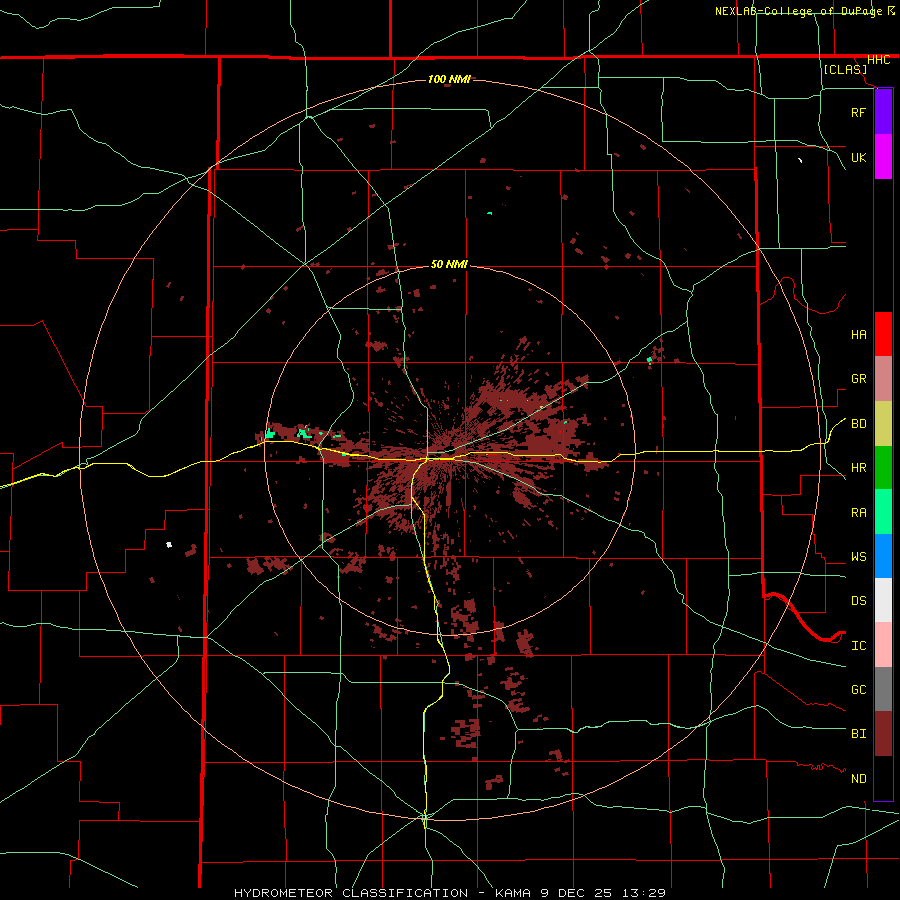
Task: Click the blue WS legend swatch
Action: 883,556
